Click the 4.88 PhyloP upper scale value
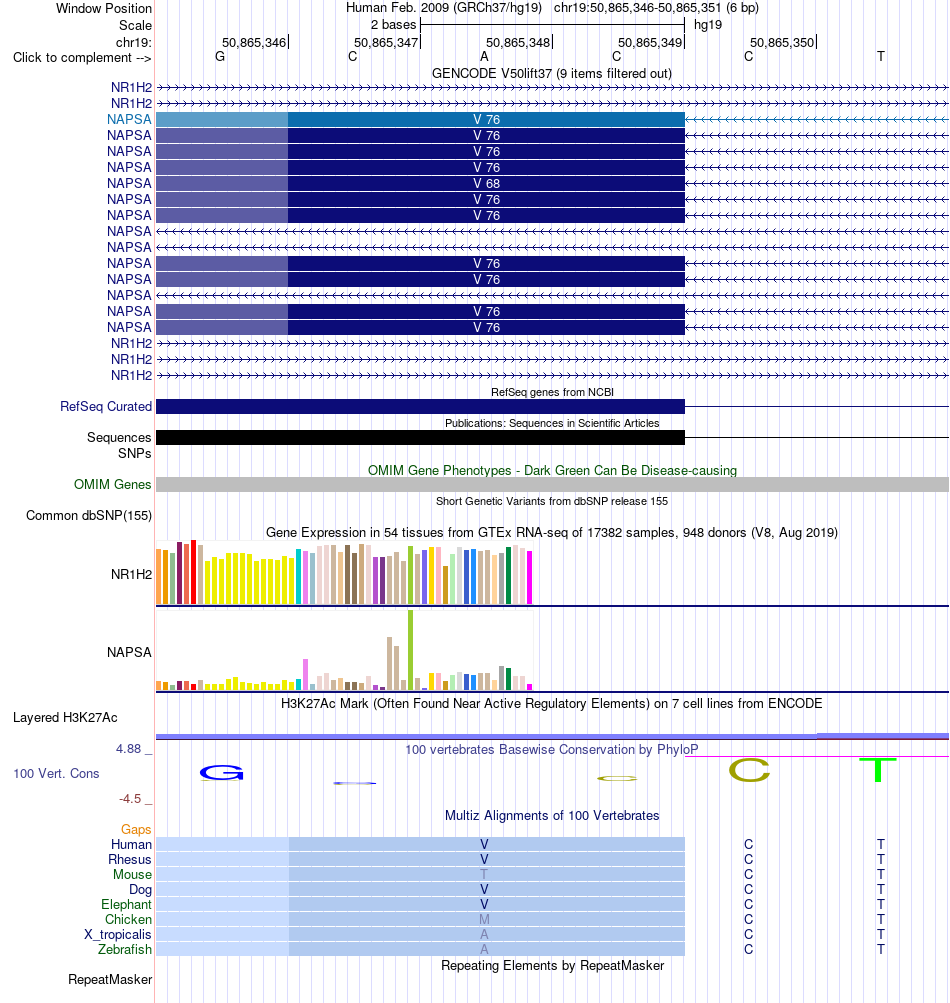The width and height of the screenshot is (950, 1003). coord(129,749)
